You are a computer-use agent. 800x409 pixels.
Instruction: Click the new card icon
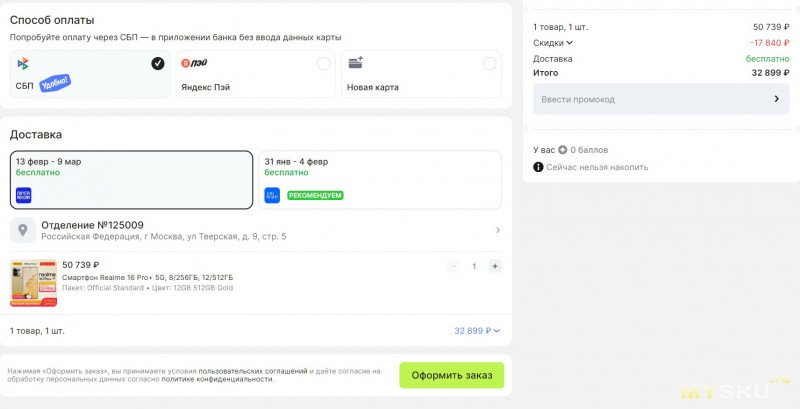tap(355, 63)
